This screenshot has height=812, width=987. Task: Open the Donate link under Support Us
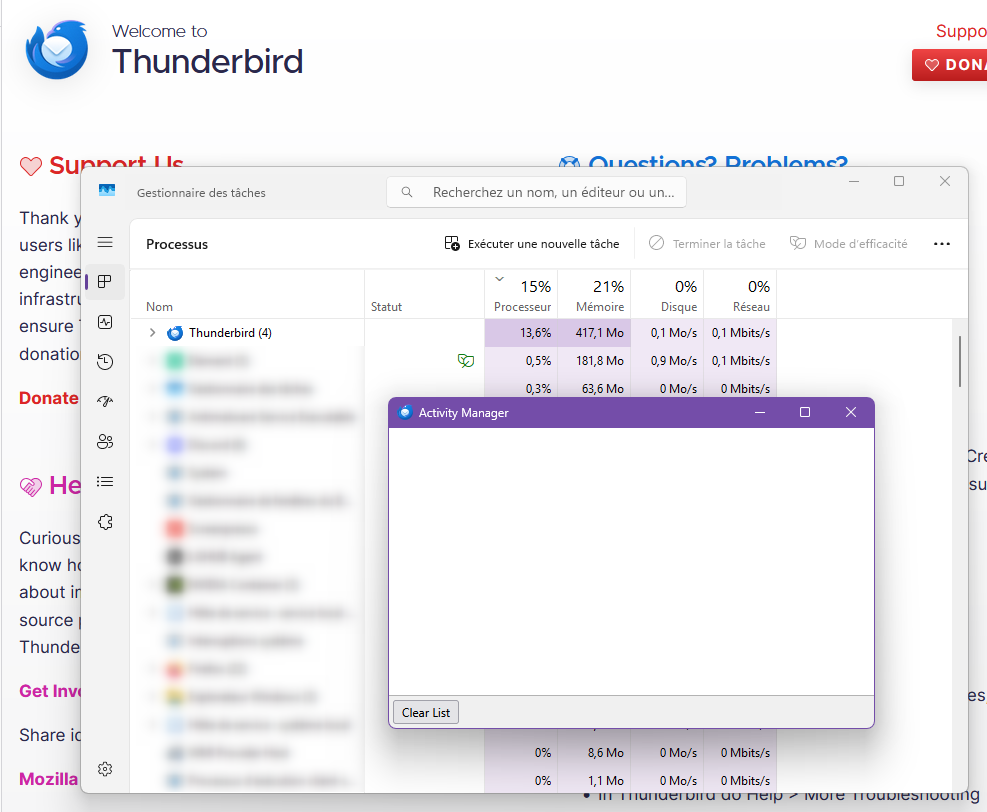(x=48, y=398)
